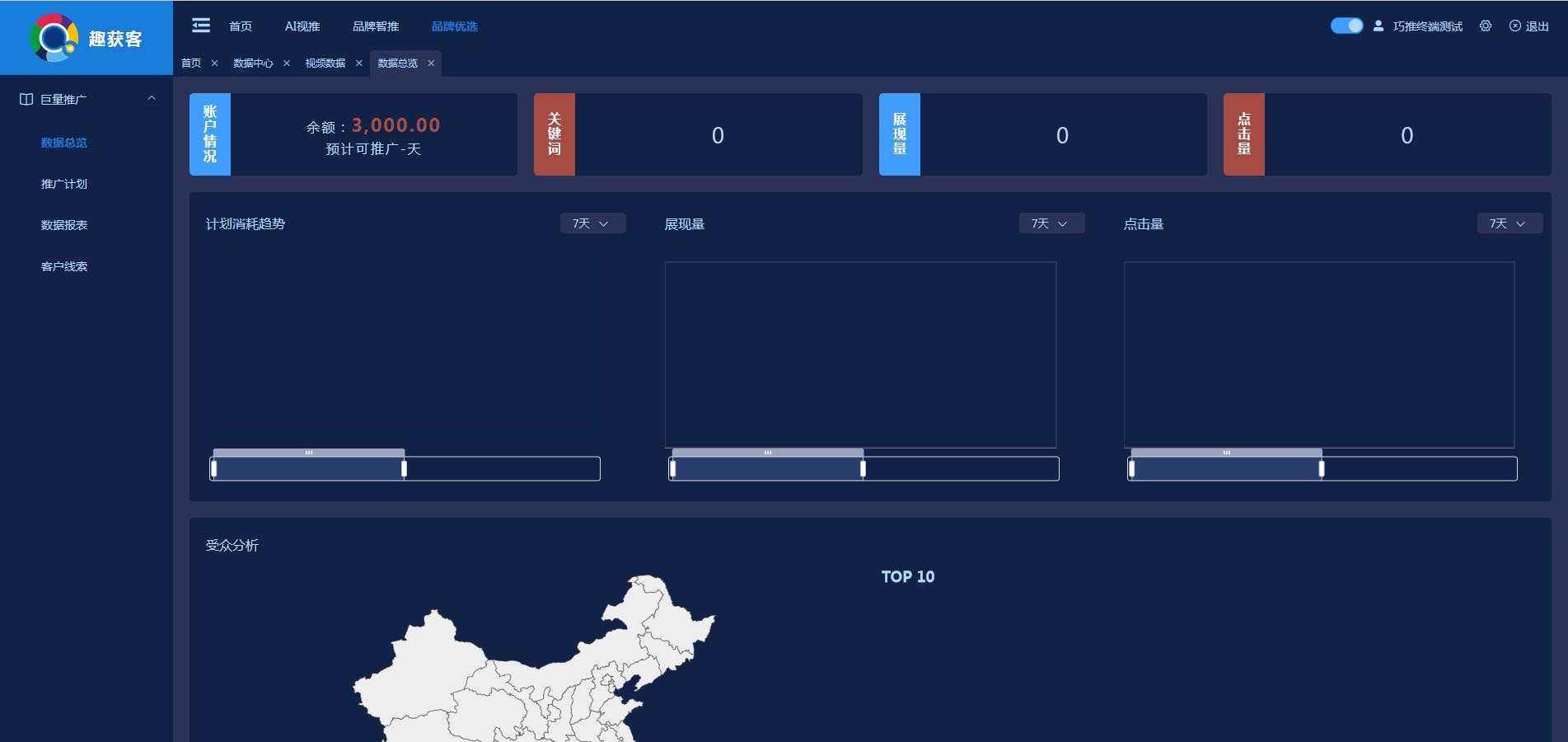Screen dimensions: 1568x742
Task: Open 数据报表 in the sidebar
Action: [x=64, y=225]
